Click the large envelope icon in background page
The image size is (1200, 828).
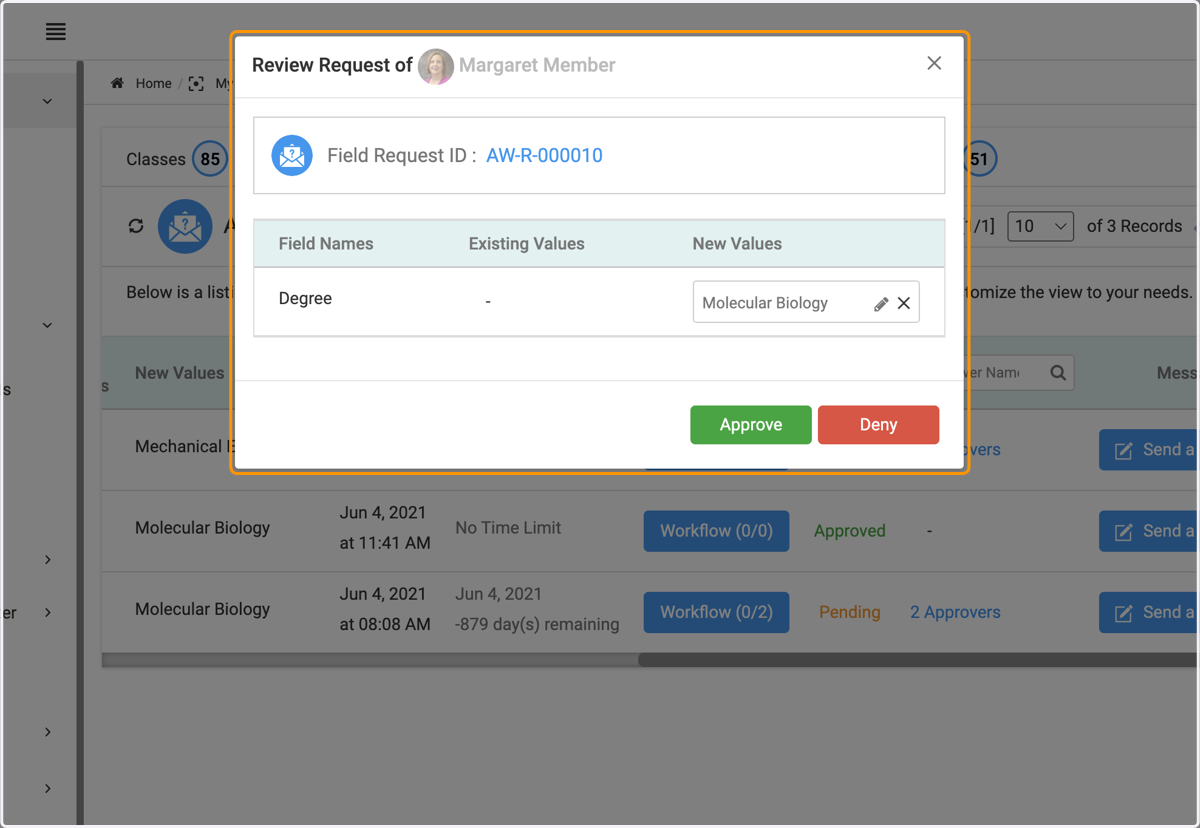coord(185,226)
